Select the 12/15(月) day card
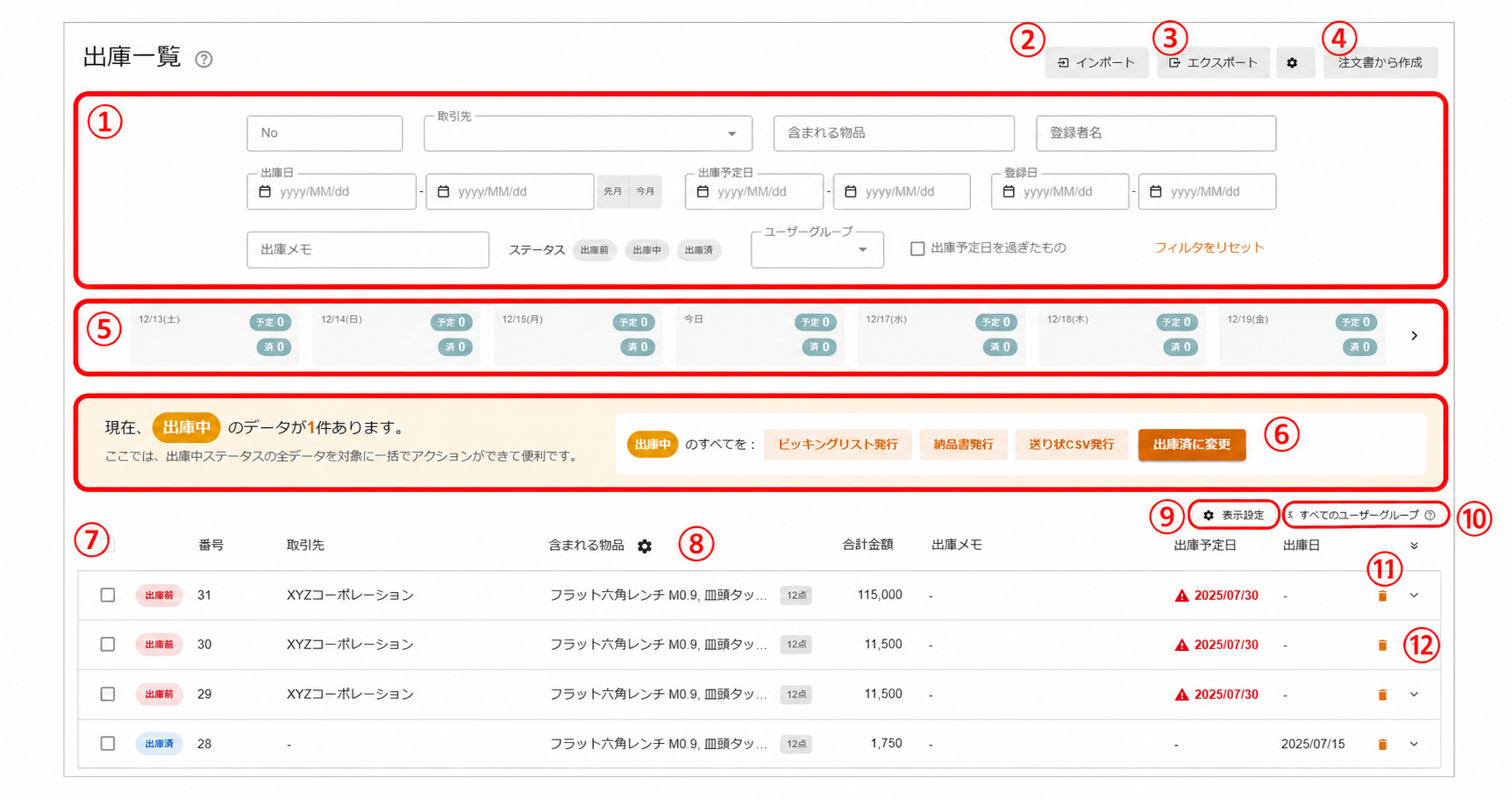Image resolution: width=1512 pixels, height=800 pixels. [578, 335]
